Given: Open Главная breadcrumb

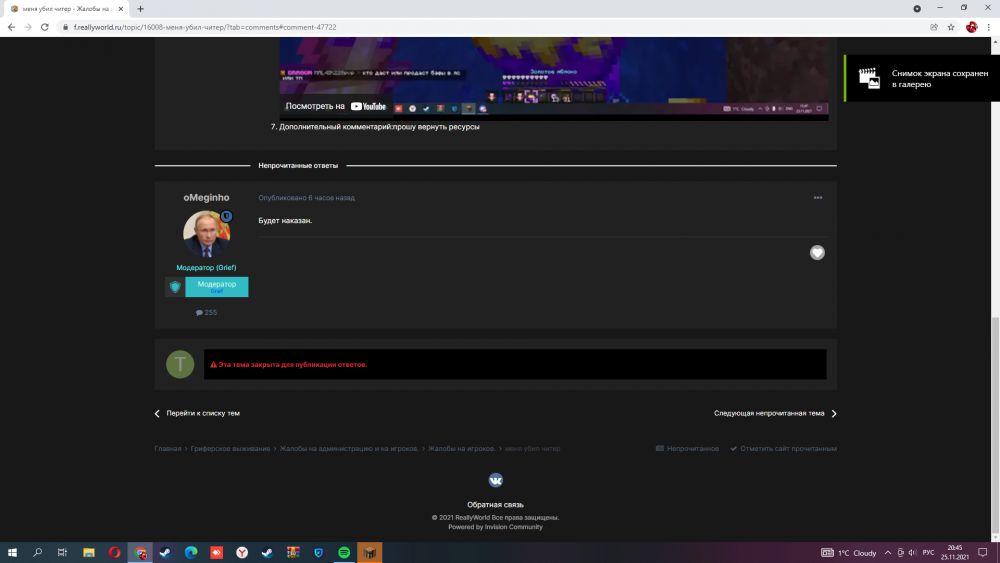Looking at the screenshot, I should (168, 448).
